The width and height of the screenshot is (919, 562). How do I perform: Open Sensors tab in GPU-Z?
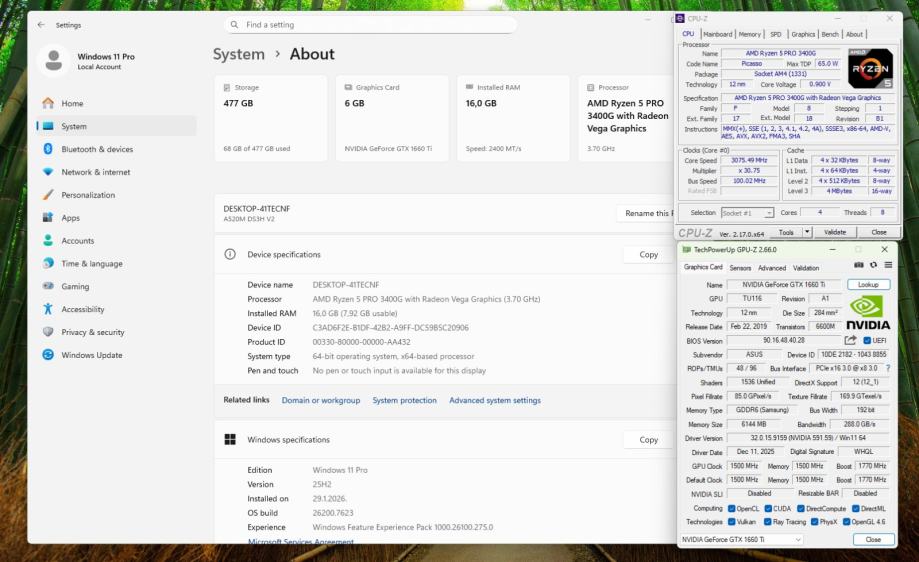[740, 268]
